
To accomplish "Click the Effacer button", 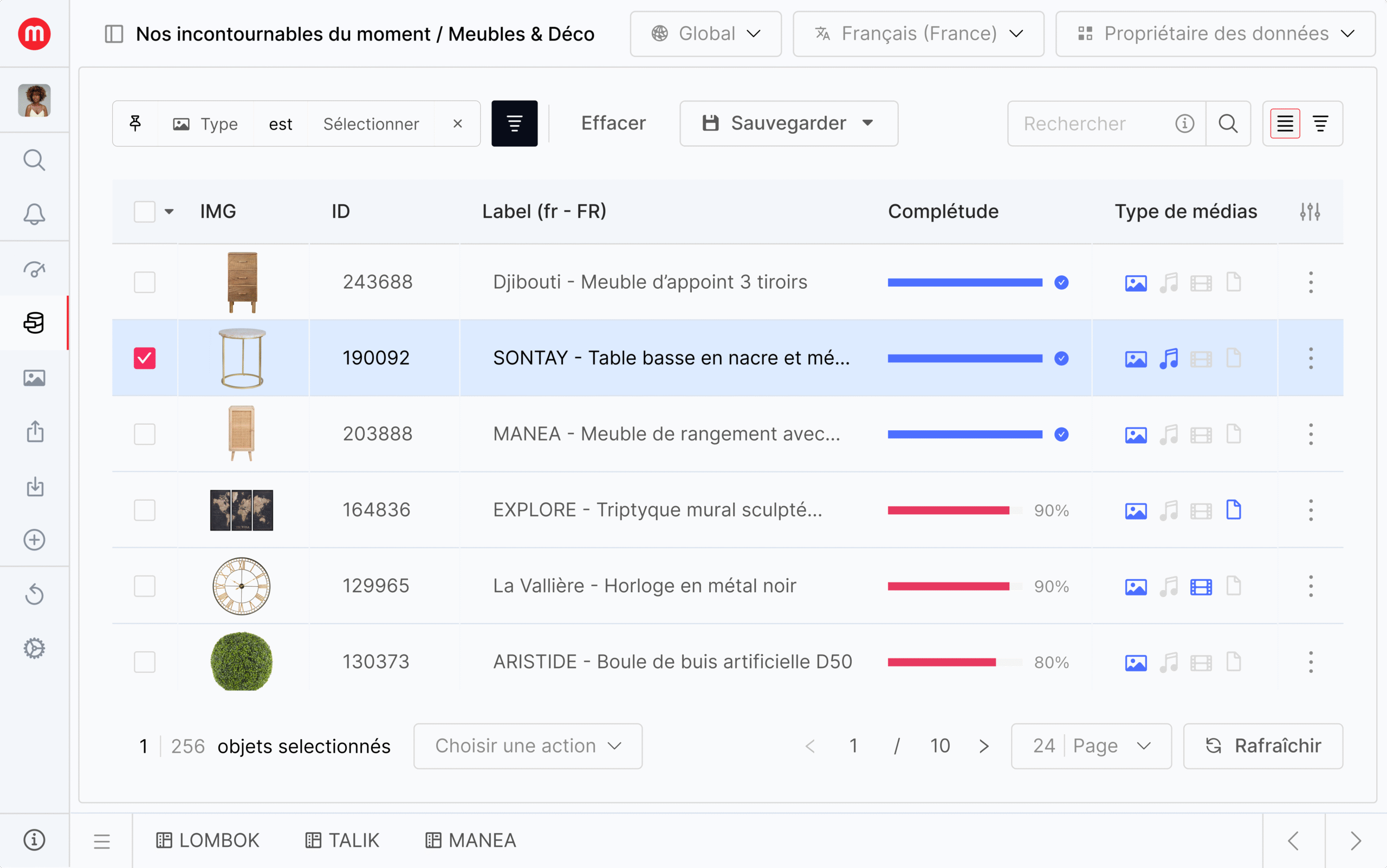I will point(613,124).
